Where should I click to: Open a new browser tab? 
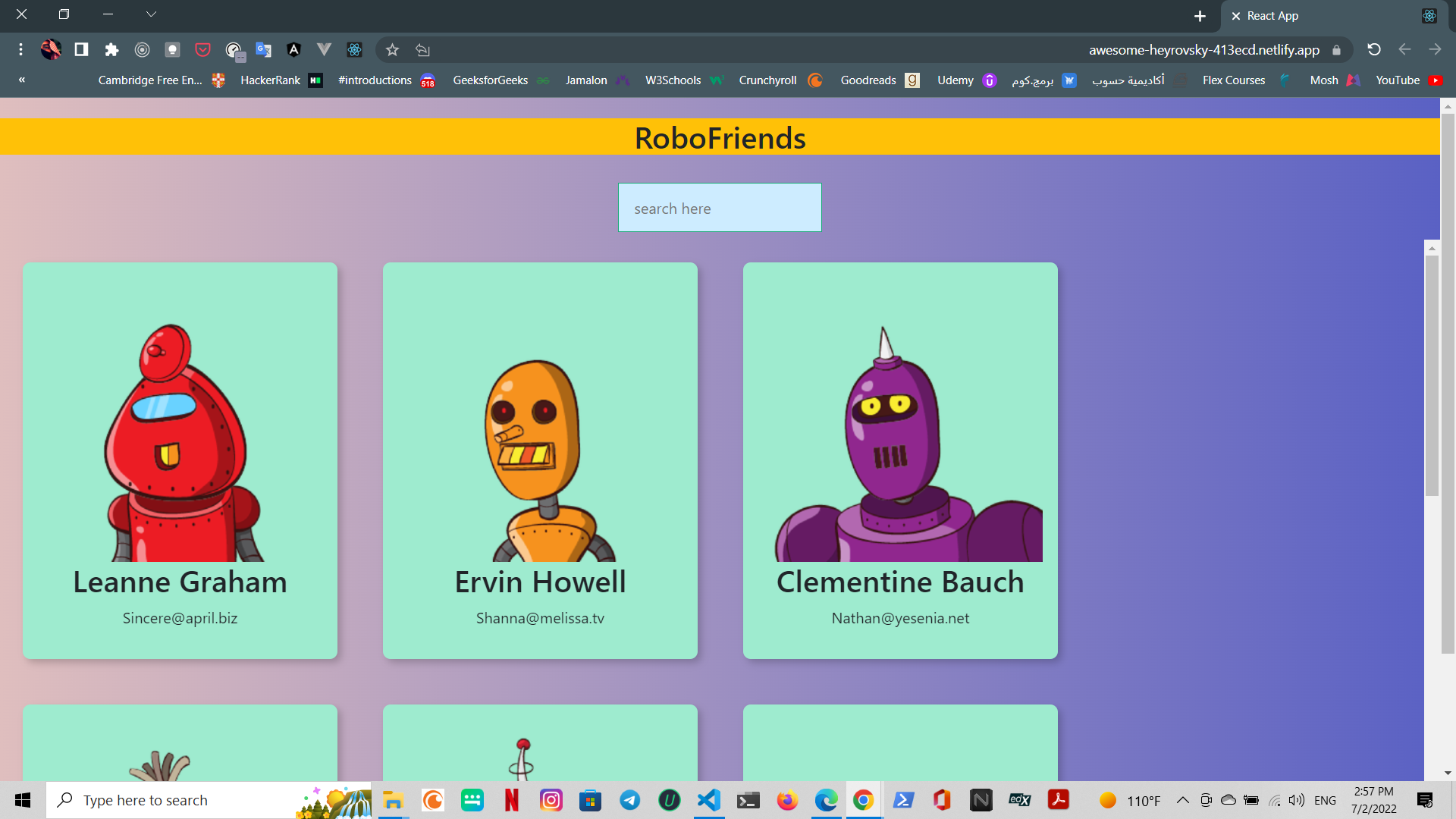pos(1200,16)
